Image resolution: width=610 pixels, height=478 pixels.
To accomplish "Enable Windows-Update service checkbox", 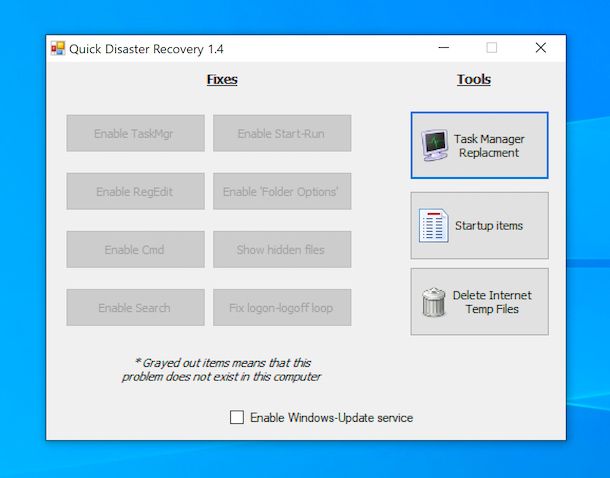I will click(237, 417).
